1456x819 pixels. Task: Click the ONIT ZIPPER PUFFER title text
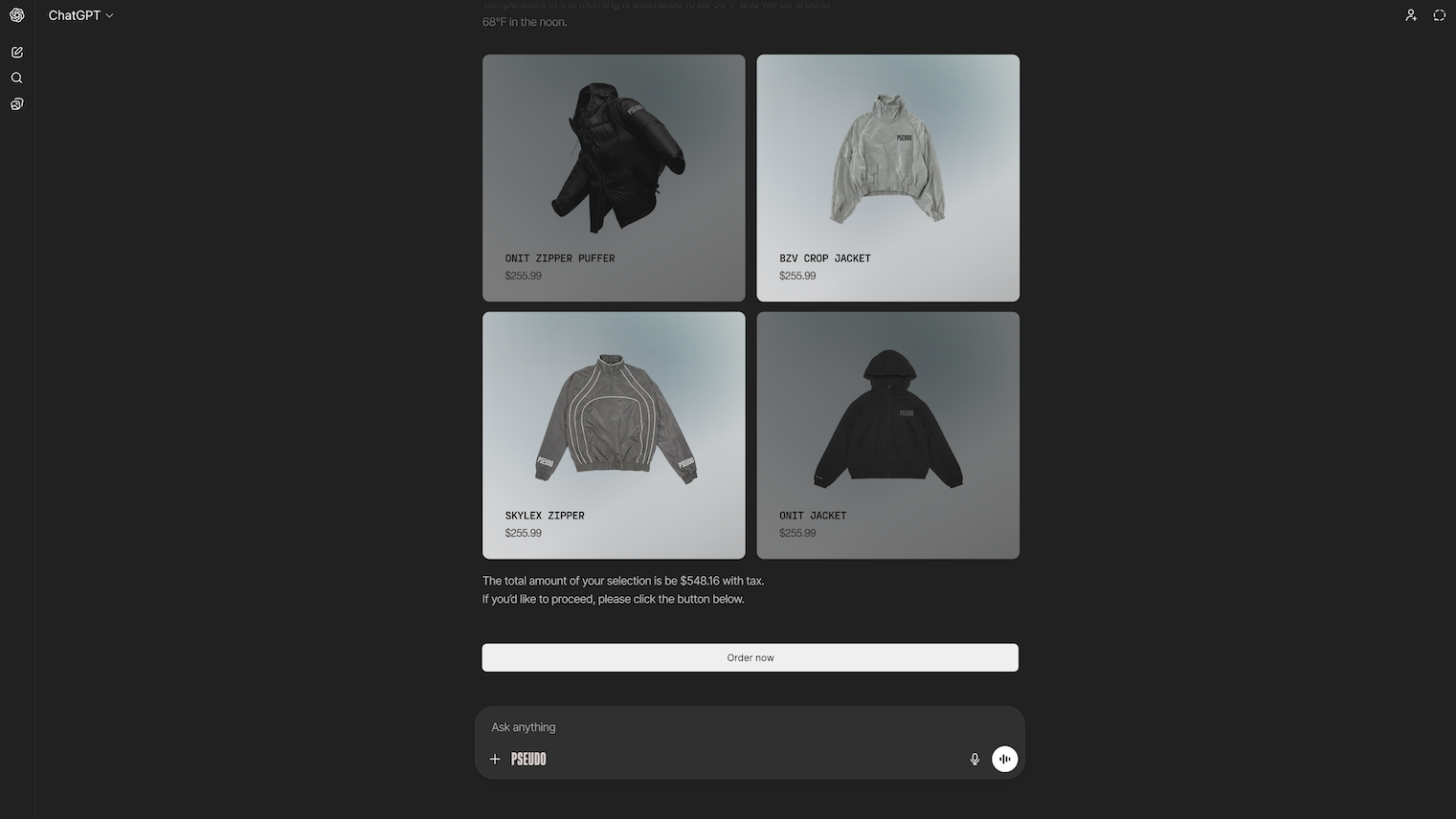coord(560,258)
